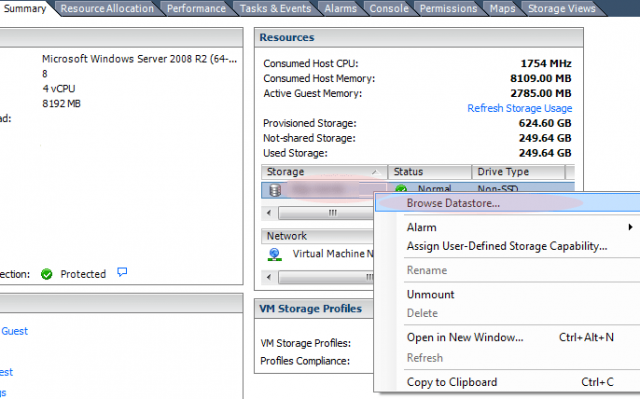Sort by the Storage column header arrow
This screenshot has width=640, height=399.
point(376,172)
